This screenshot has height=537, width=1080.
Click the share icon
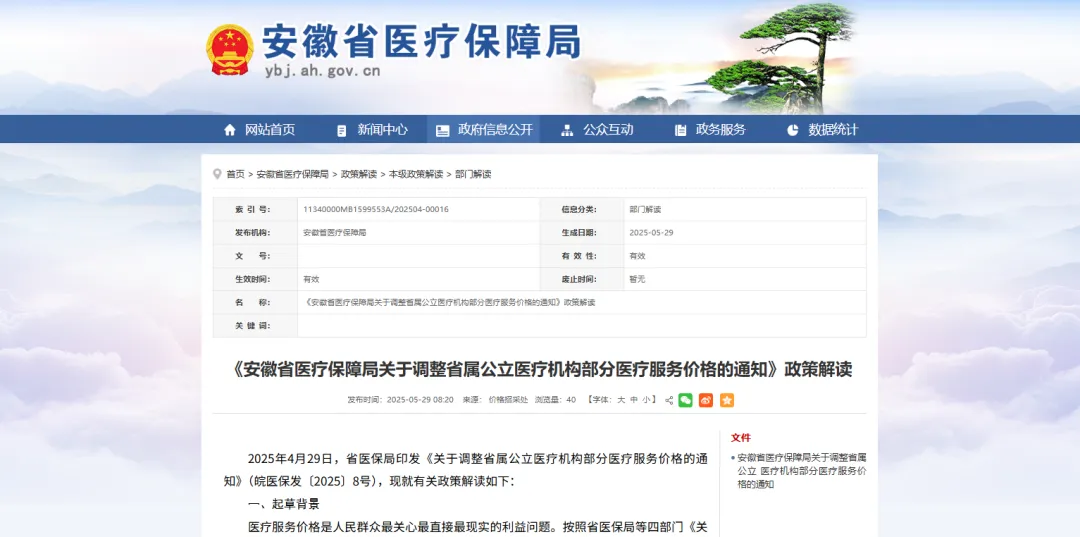669,400
